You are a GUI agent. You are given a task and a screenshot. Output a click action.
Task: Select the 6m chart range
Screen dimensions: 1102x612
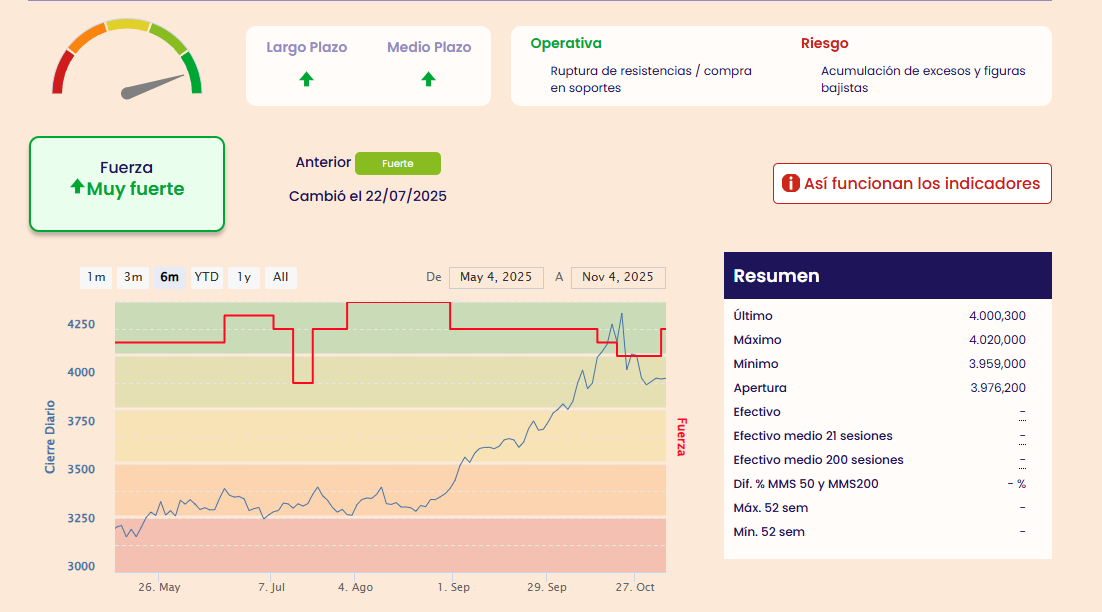coord(170,277)
